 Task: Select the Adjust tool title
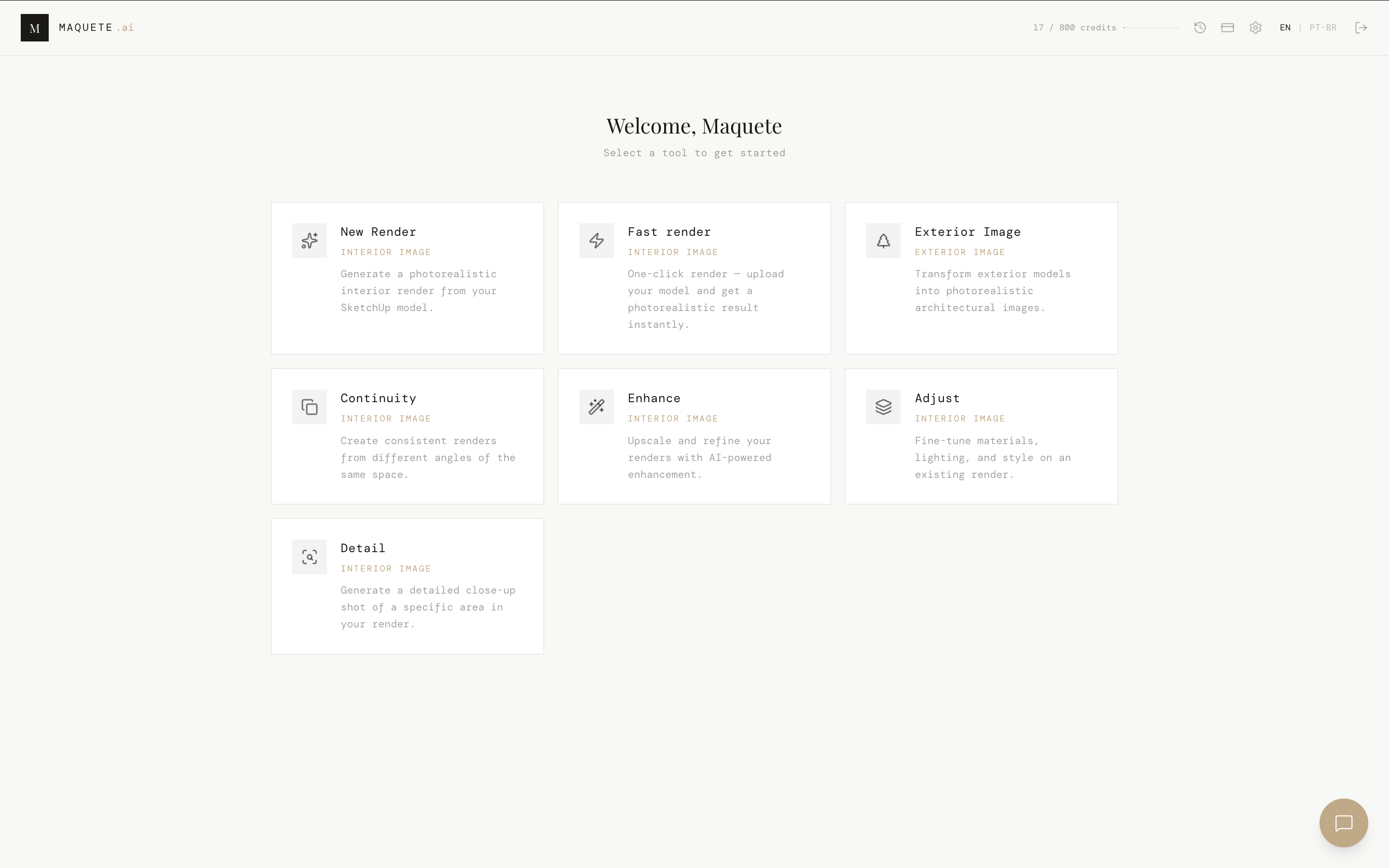tap(937, 398)
